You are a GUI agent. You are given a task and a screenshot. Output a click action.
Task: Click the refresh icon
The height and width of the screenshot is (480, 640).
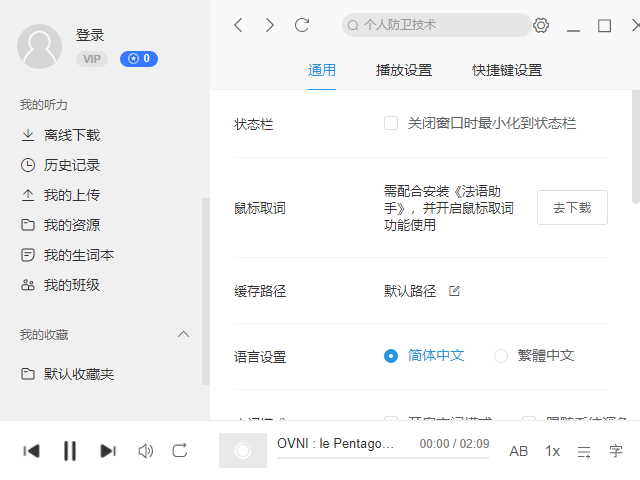302,25
